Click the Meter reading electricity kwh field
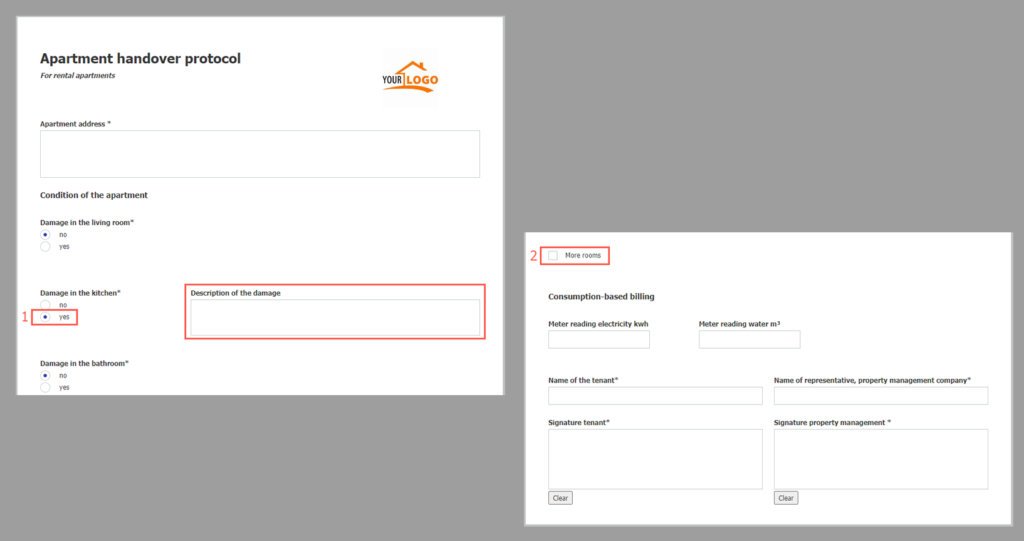This screenshot has width=1024, height=541. (x=599, y=339)
